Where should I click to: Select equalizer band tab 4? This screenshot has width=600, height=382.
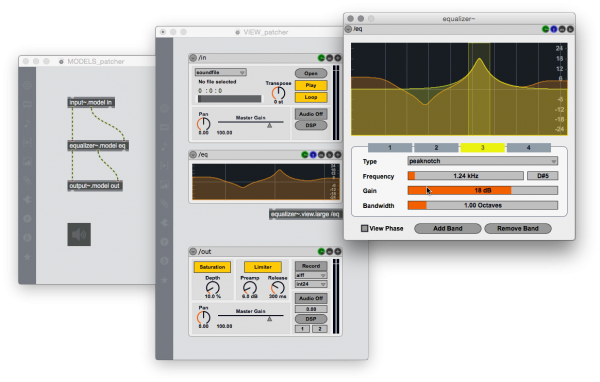point(528,147)
